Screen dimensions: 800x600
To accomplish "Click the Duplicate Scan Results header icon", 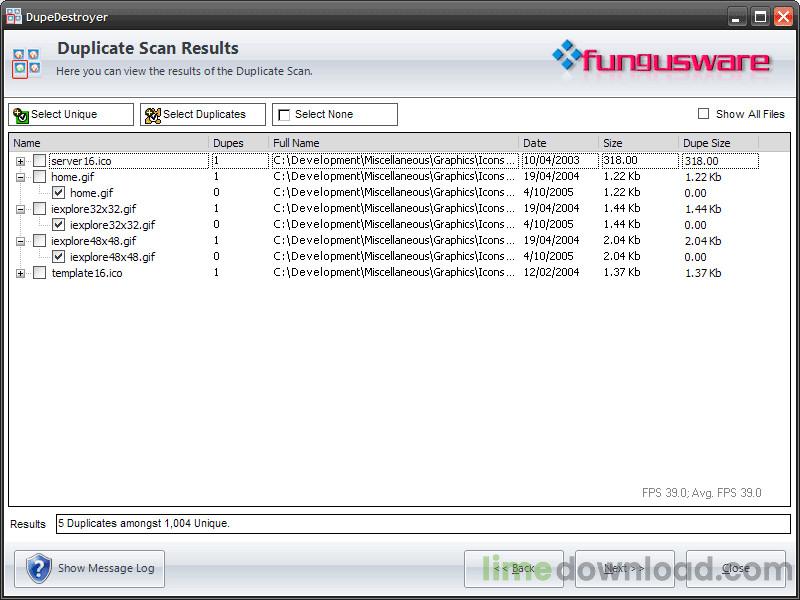I will coord(26,64).
